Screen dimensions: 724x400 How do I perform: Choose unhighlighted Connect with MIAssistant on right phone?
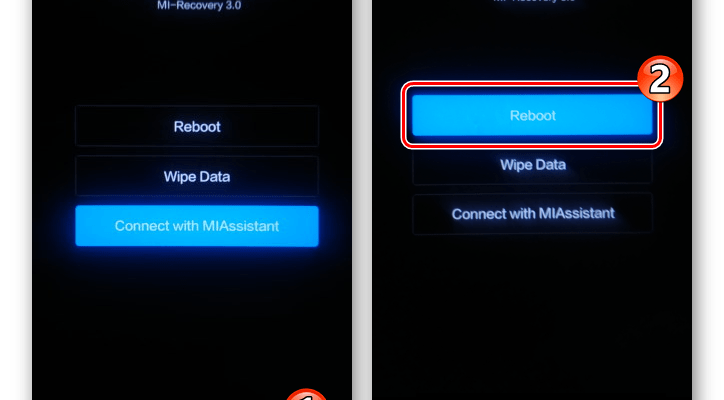tap(532, 213)
